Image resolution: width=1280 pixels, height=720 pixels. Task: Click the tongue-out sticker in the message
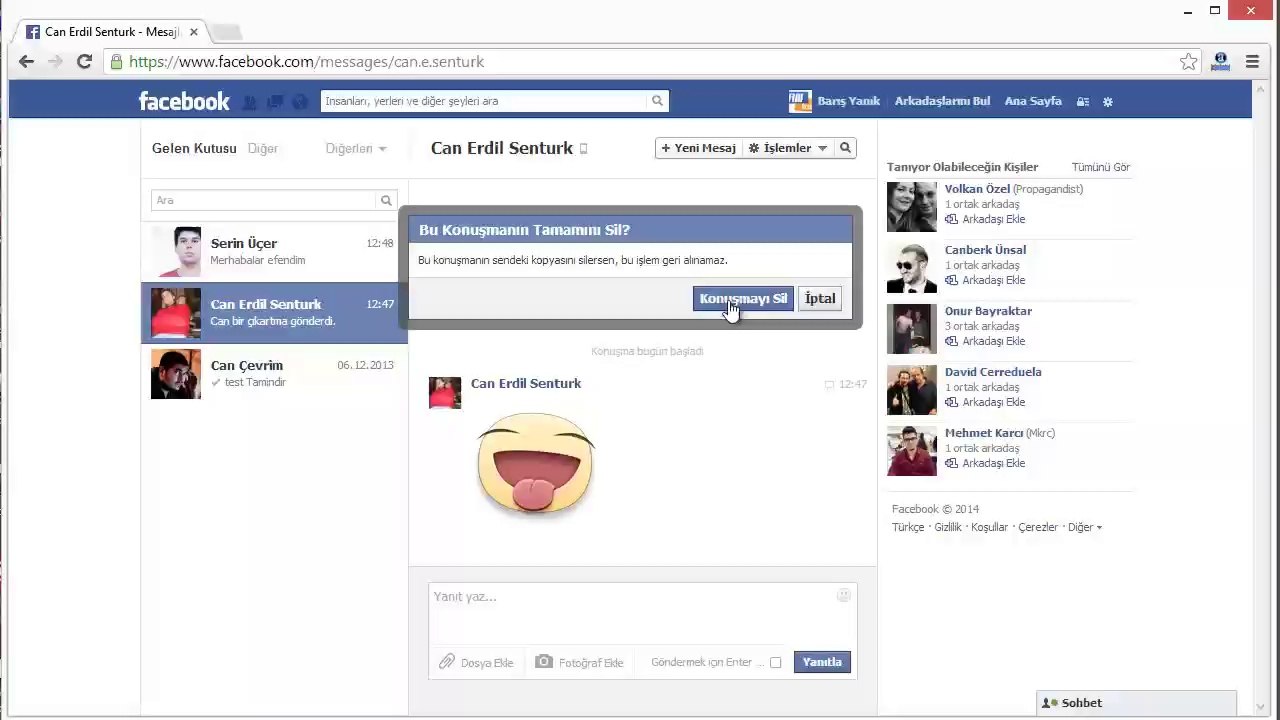(535, 463)
